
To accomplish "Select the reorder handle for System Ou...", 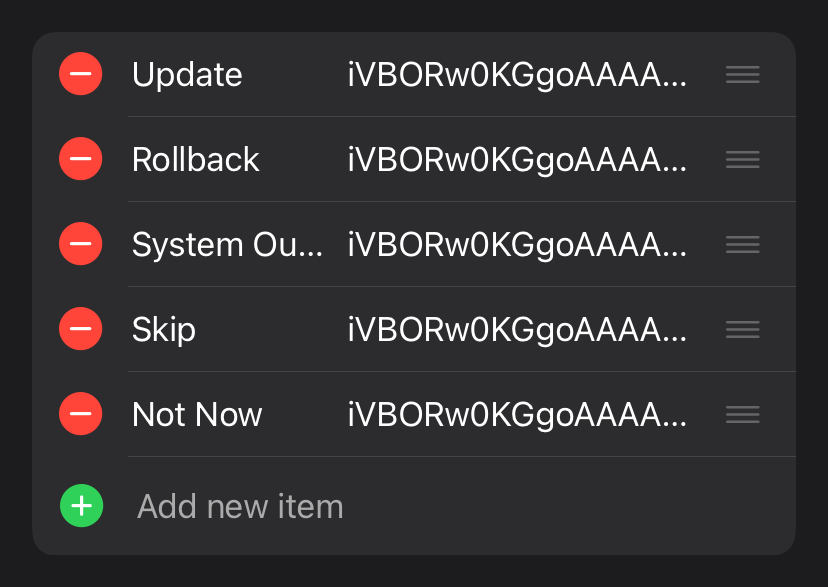I will [742, 244].
